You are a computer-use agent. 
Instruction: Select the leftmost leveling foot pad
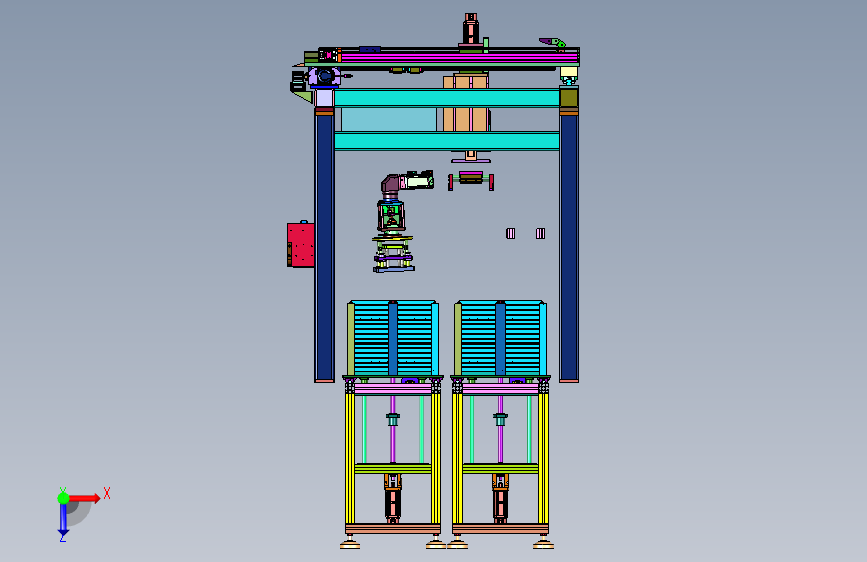click(350, 545)
